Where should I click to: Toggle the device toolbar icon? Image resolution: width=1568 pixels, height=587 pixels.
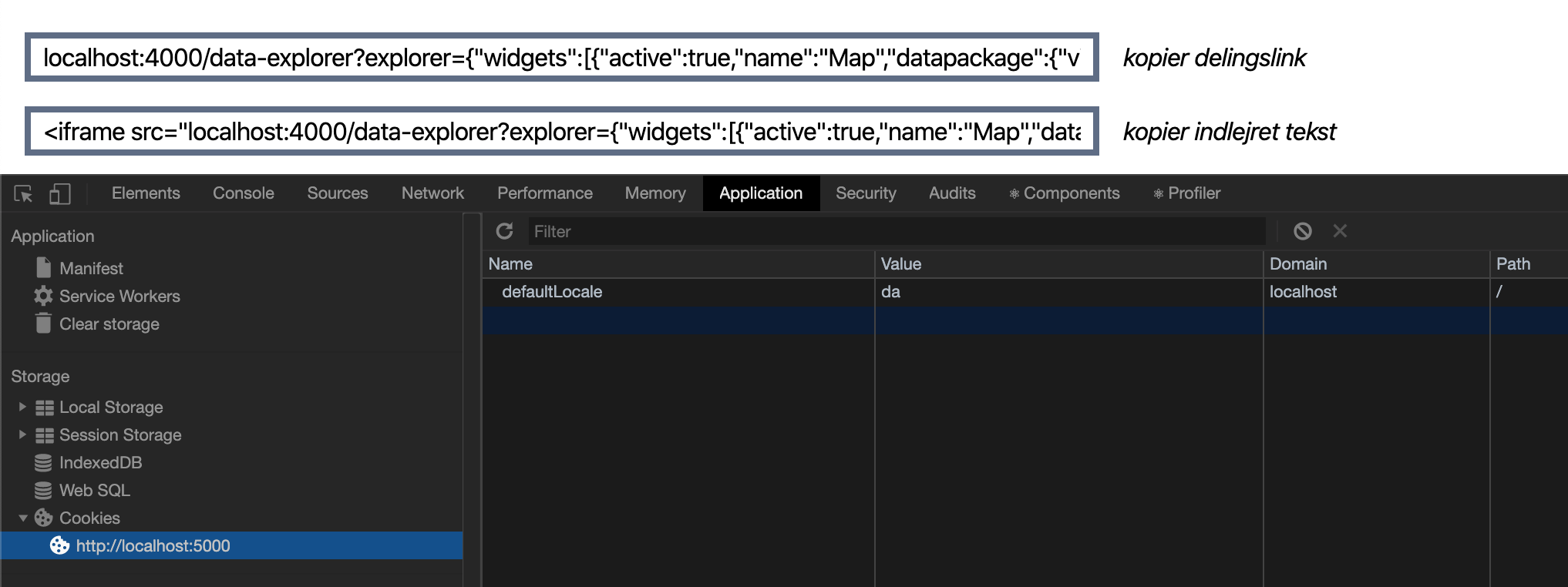[x=60, y=193]
